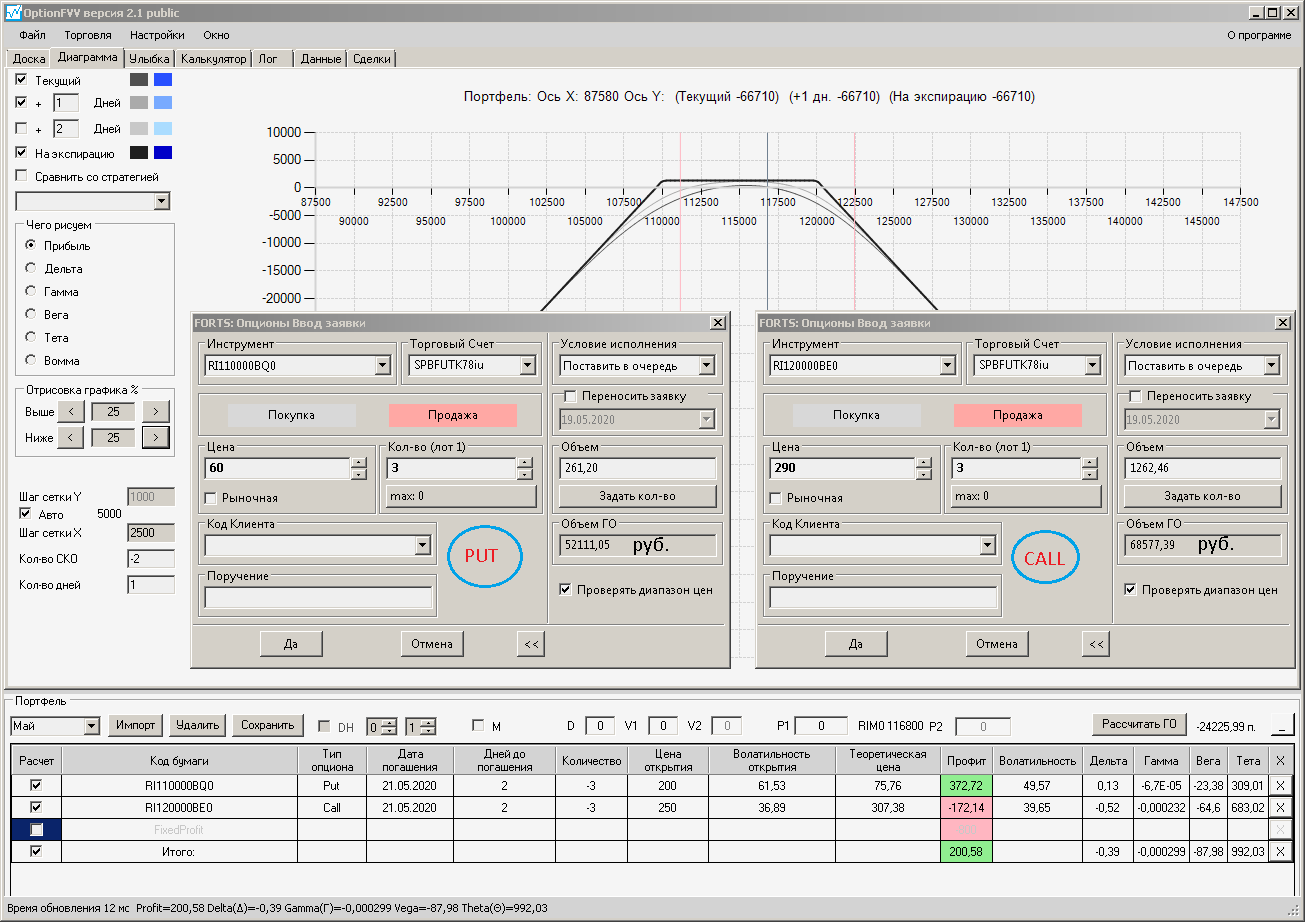Click the X to delete RI110000BQ0 row
1305x922 pixels.
(x=1280, y=785)
